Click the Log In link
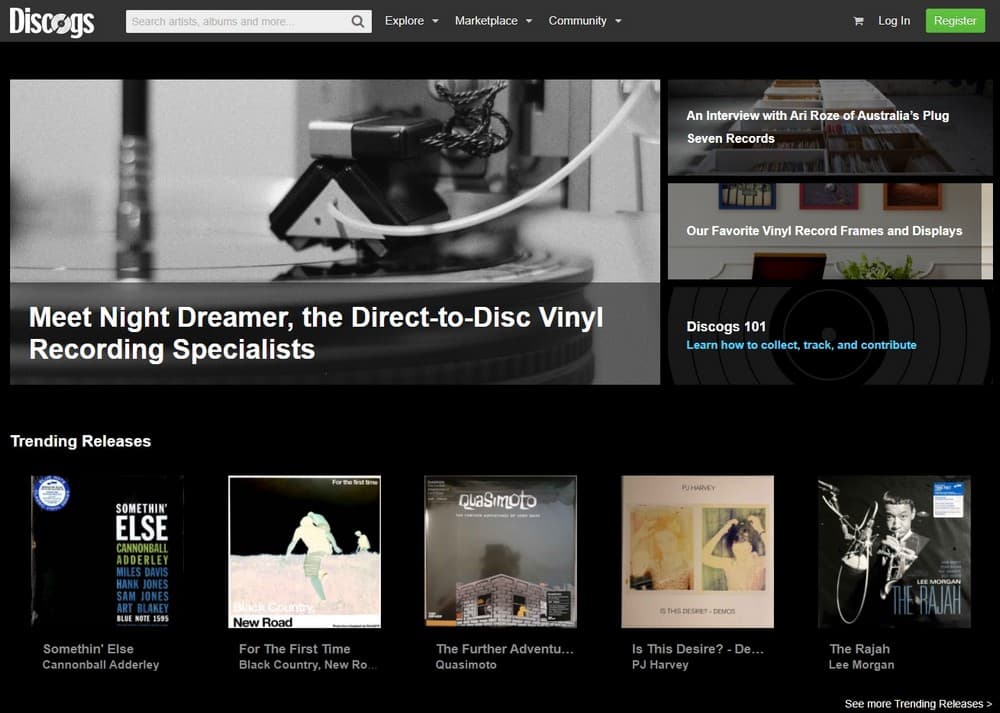Image resolution: width=1000 pixels, height=713 pixels. pos(894,21)
